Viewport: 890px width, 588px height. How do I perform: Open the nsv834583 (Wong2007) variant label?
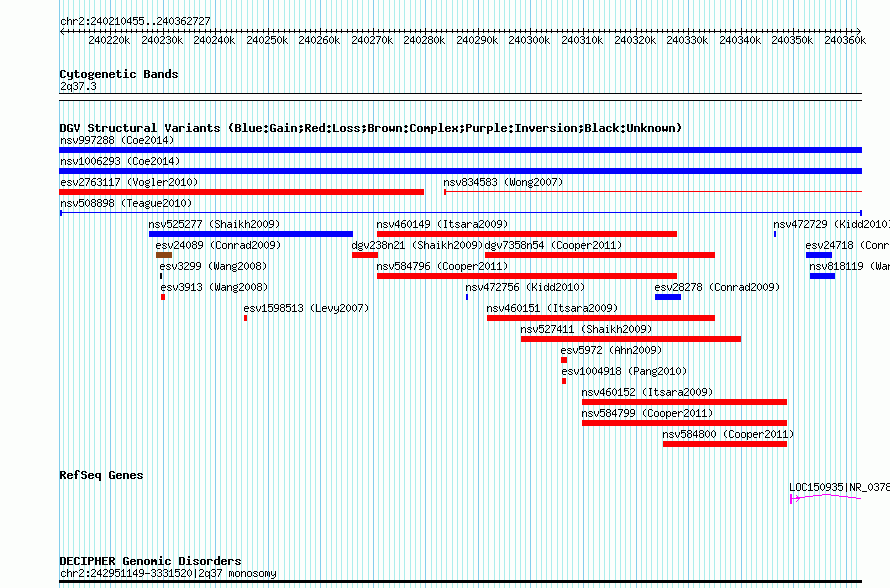click(x=503, y=182)
